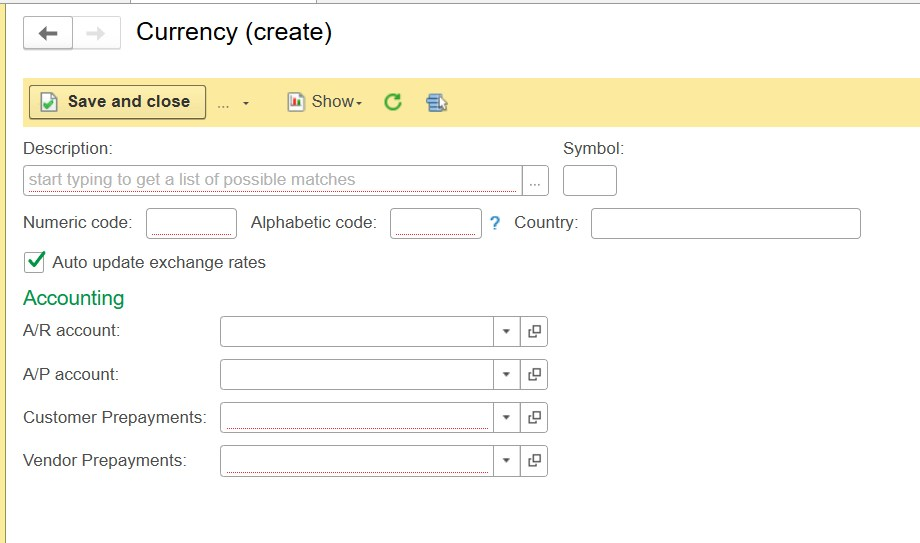Click the green refresh icon
This screenshot has width=920, height=543.
point(393,102)
